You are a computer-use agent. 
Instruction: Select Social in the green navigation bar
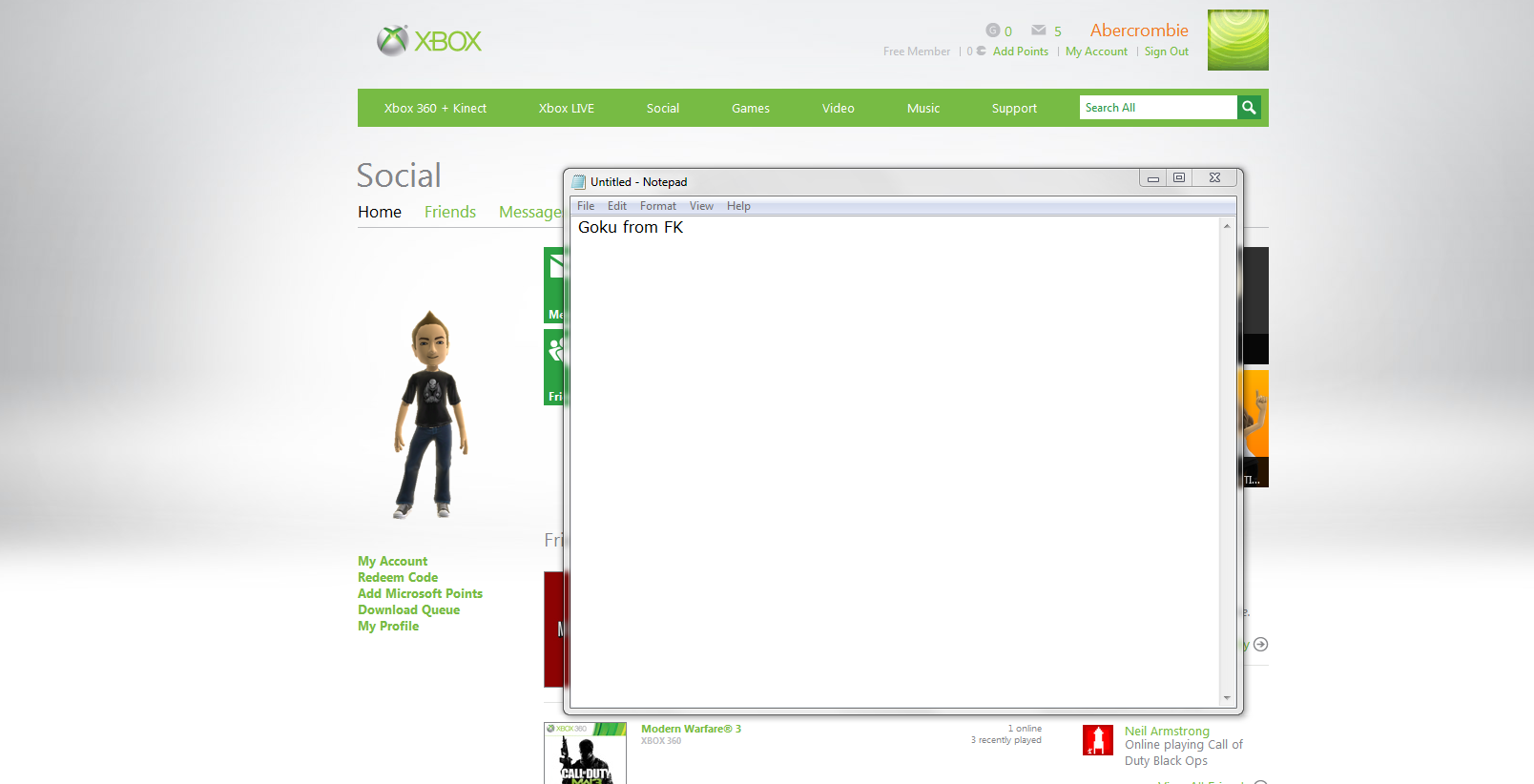(663, 108)
